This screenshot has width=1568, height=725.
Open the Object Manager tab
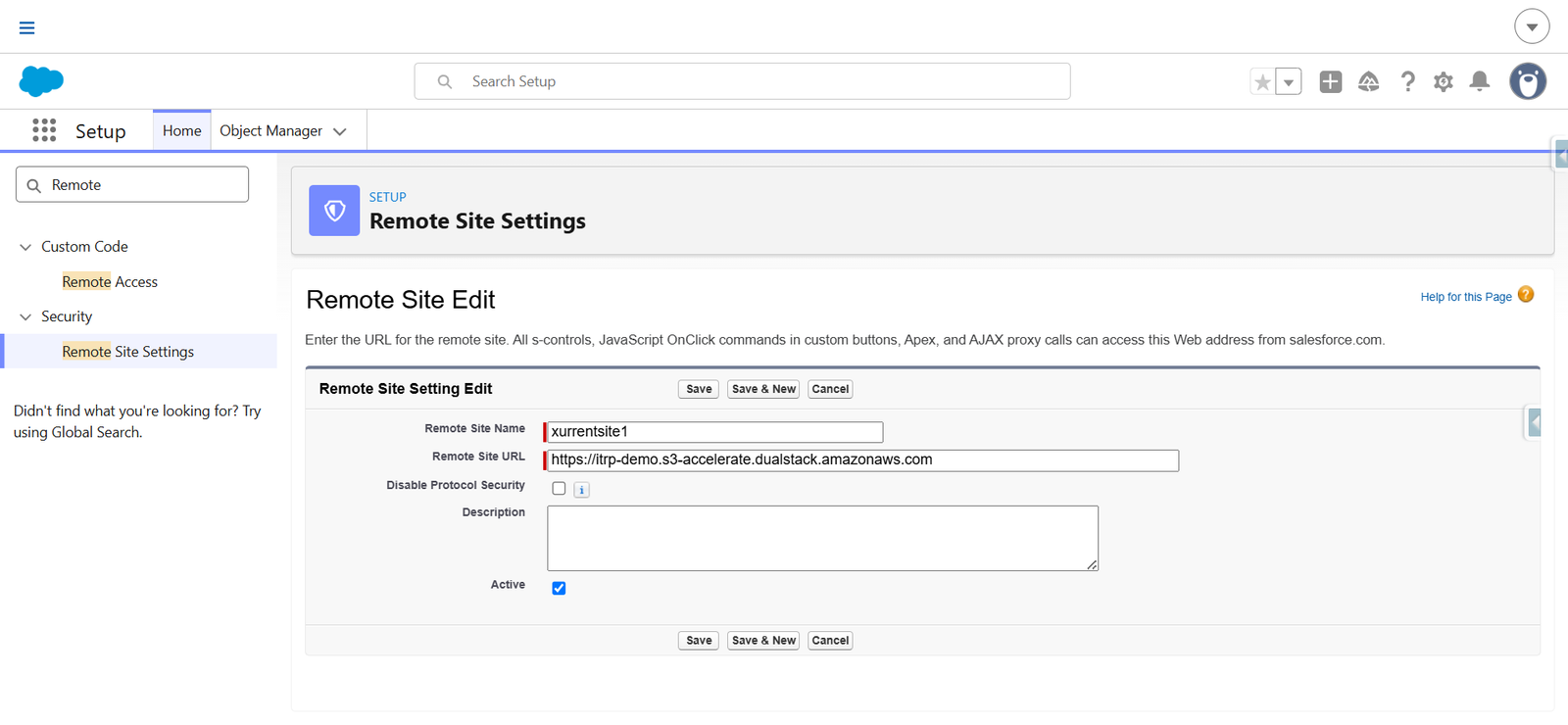coord(271,130)
